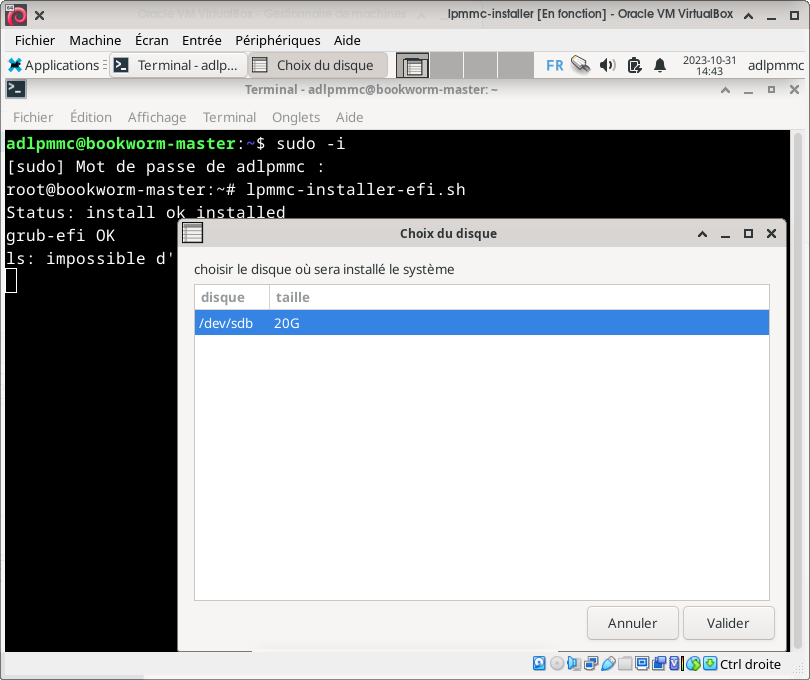Click the network adapters icon in VirtualBox status bar

[x=591, y=664]
